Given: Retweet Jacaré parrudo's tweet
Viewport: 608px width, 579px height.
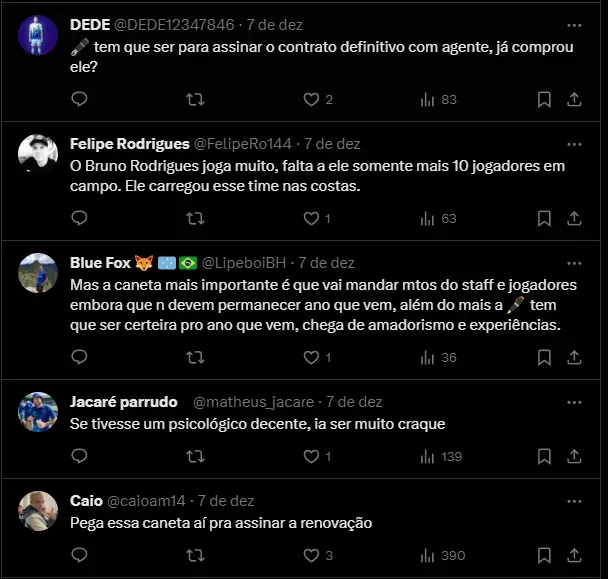Looking at the screenshot, I should (195, 457).
